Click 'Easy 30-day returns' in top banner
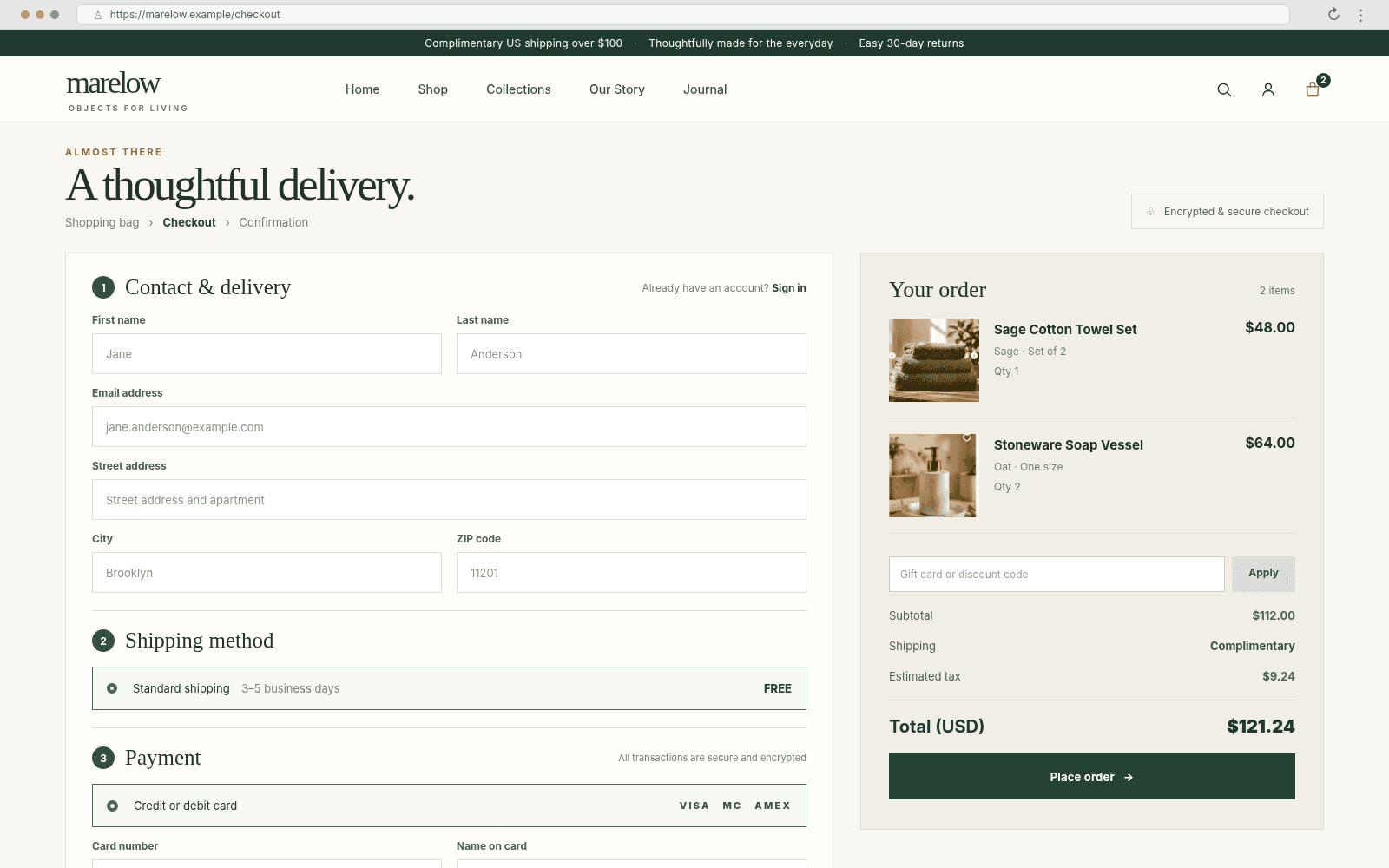Screen dimensions: 1389x868 tap(912, 43)
